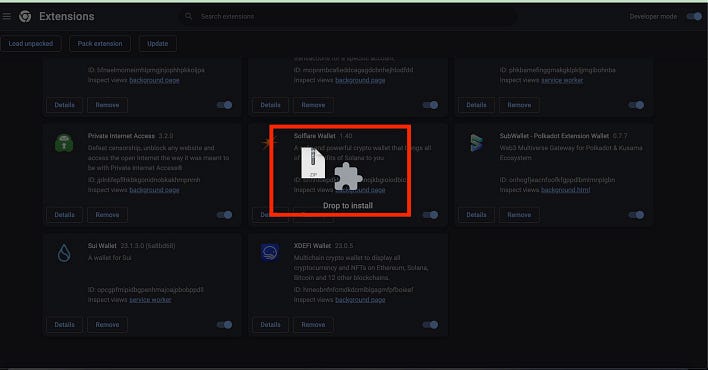Open the hamburger main menu icon
This screenshot has height=370, width=708.
click(6, 16)
